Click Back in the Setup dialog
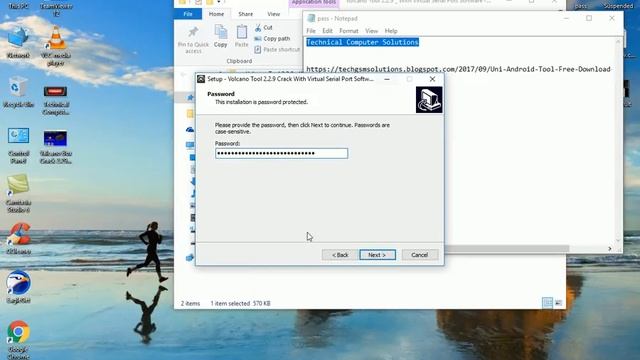Screen dimensions: 640x360 click(x=340, y=255)
